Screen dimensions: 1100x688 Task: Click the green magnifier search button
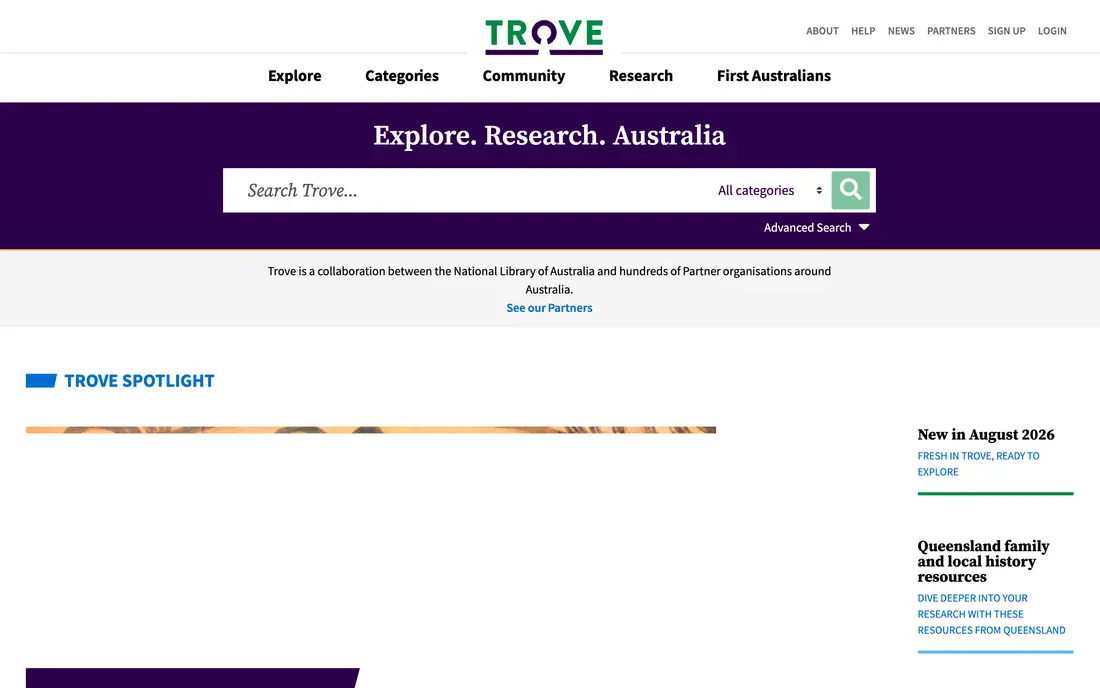[x=850, y=190]
